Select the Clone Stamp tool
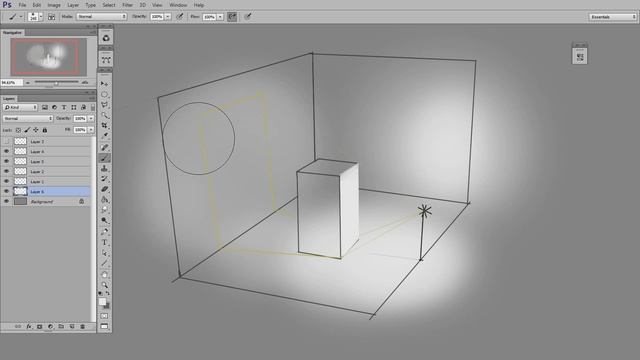The height and width of the screenshot is (360, 640). pyautogui.click(x=104, y=168)
